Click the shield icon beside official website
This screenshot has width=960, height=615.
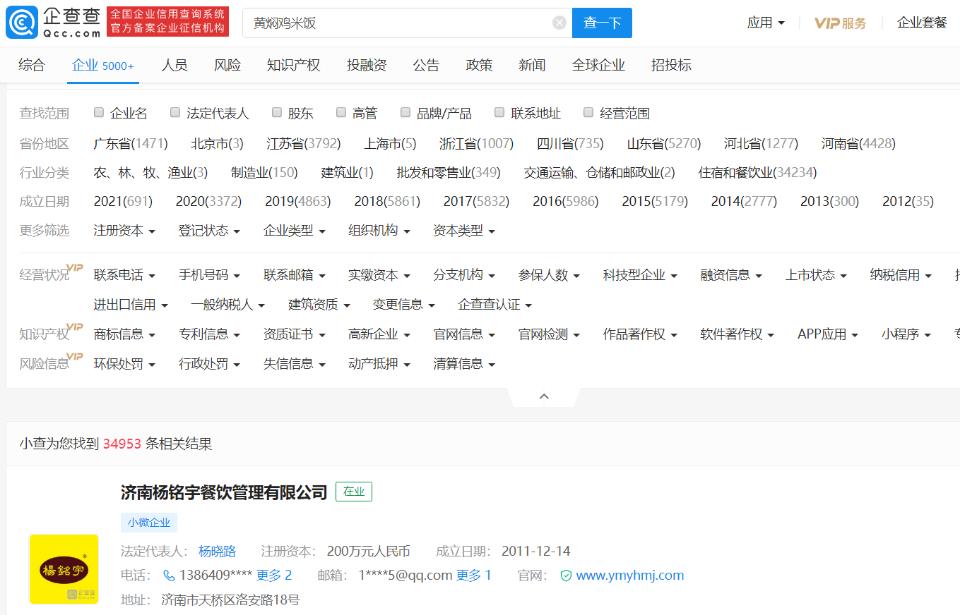(x=566, y=576)
